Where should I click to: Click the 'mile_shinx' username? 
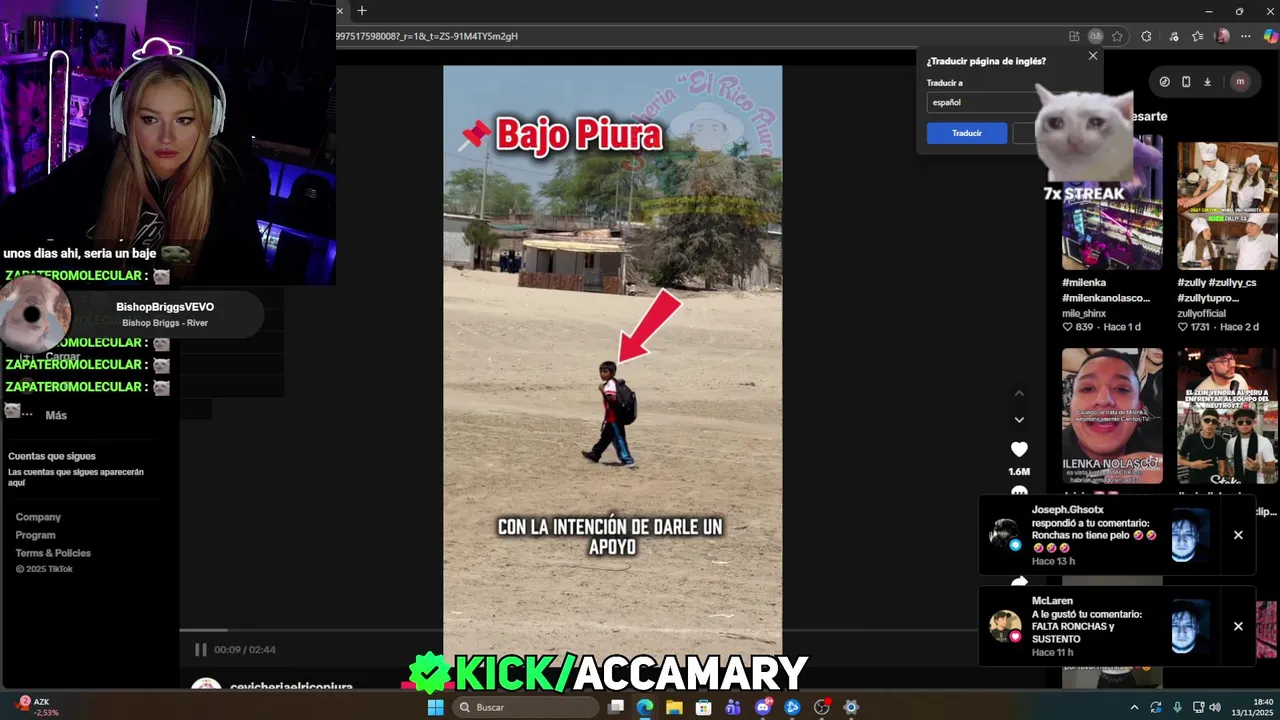(x=1084, y=313)
